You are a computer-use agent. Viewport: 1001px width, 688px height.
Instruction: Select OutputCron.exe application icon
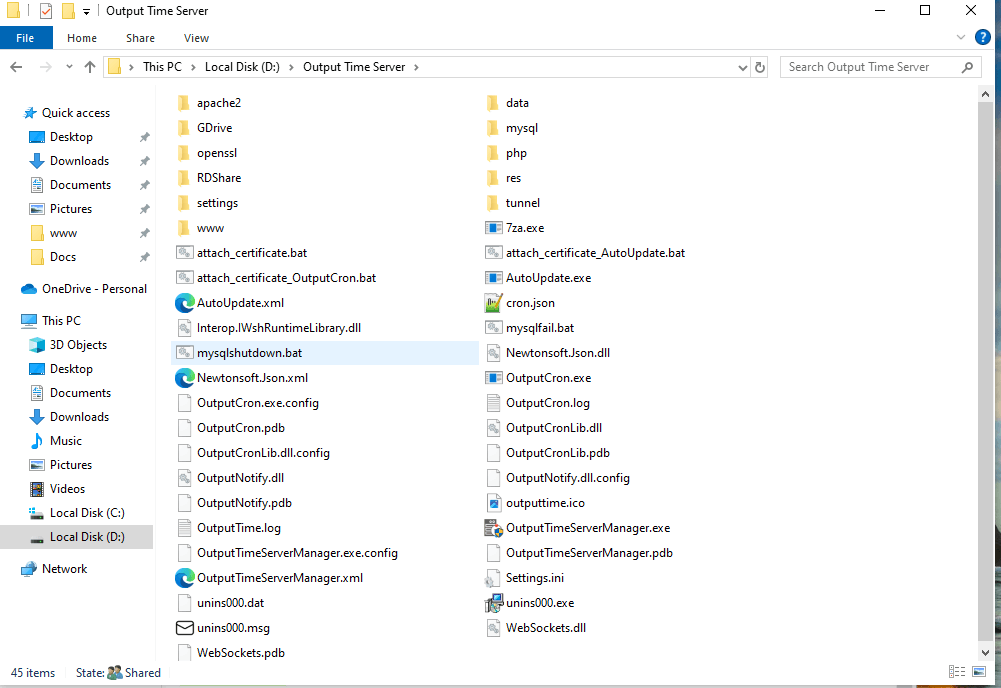[493, 378]
